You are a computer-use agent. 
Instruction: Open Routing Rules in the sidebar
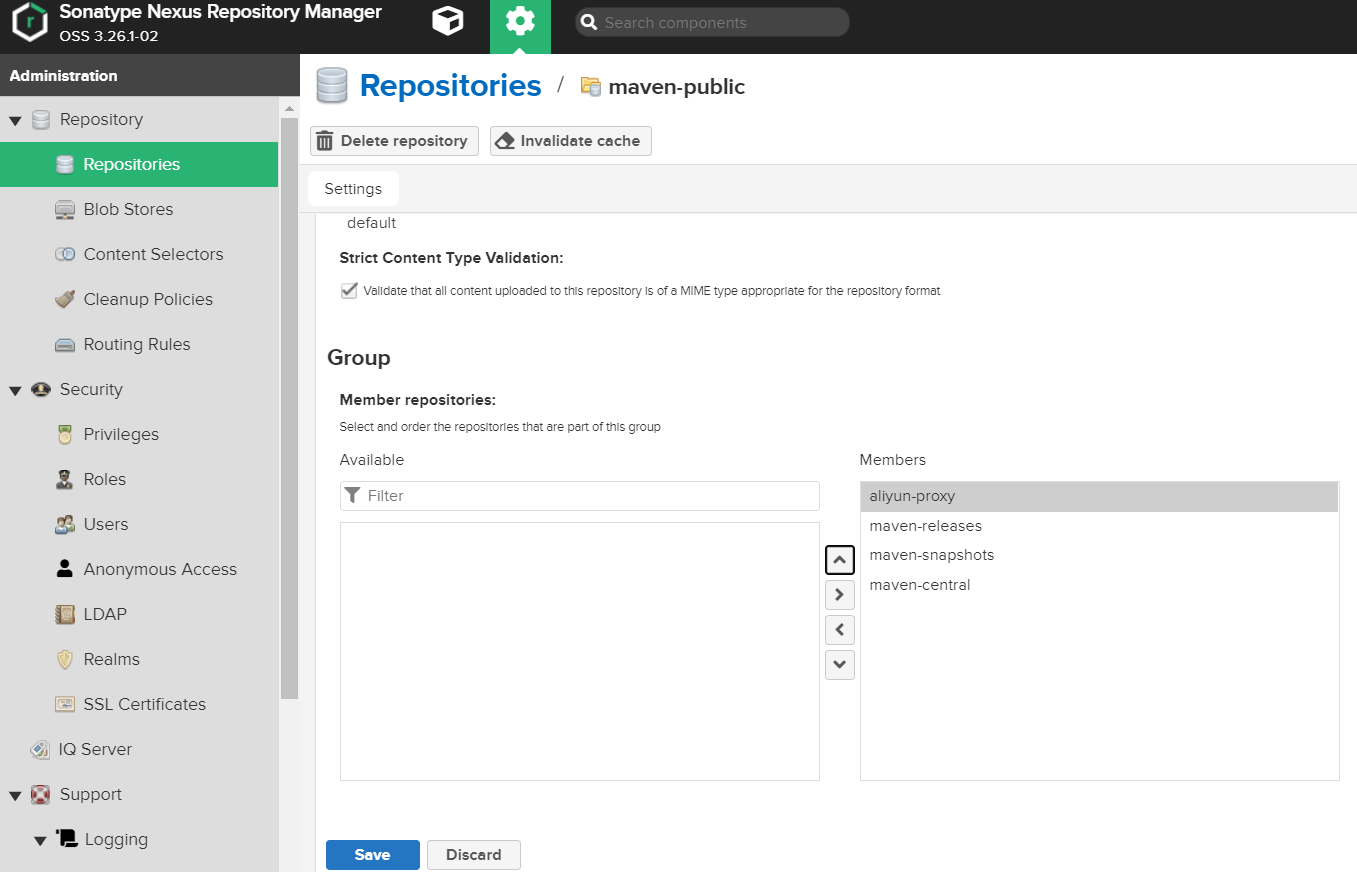coord(139,344)
